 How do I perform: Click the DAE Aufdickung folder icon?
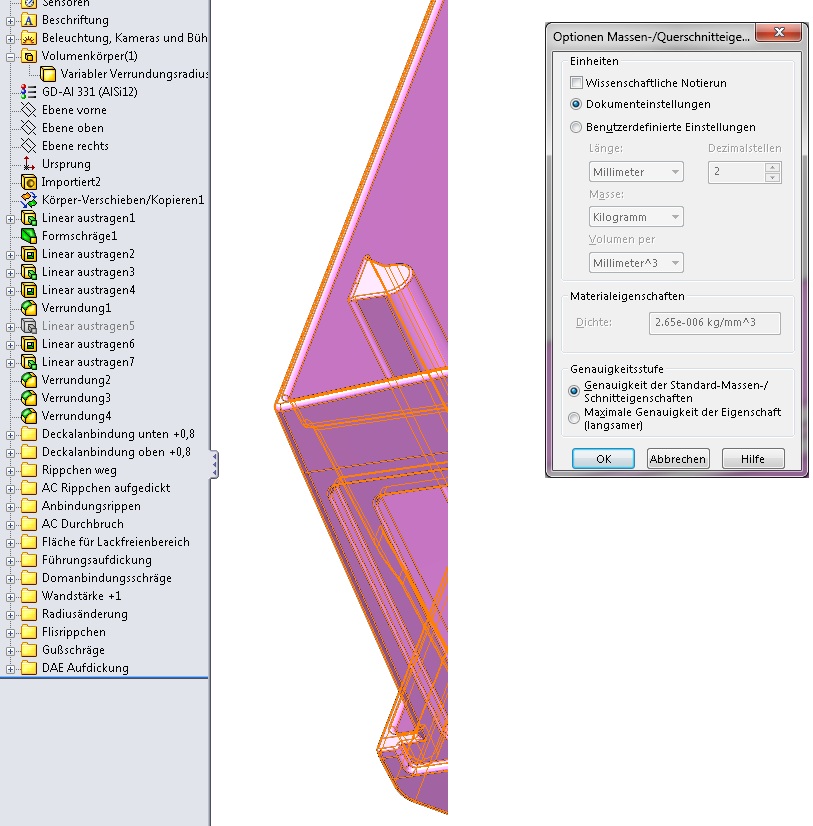click(x=29, y=668)
